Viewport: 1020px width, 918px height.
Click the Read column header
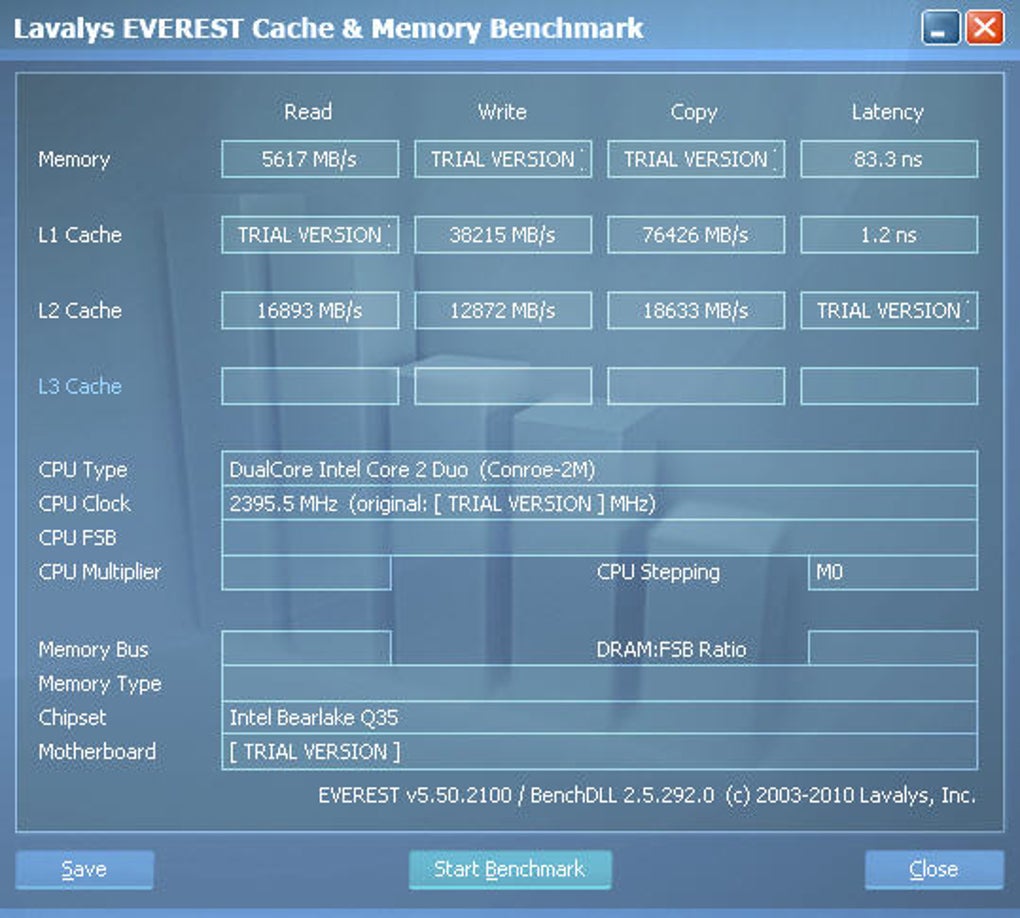point(308,112)
